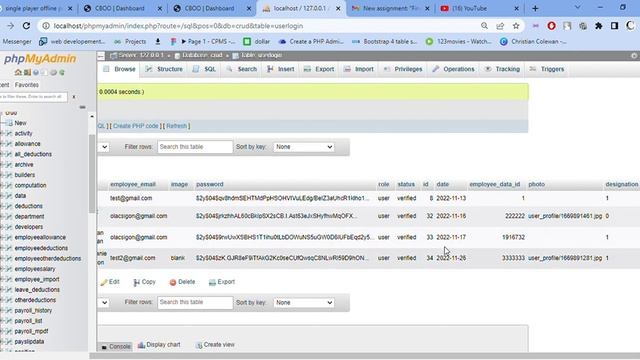The height and width of the screenshot is (360, 640).
Task: Open the SQL tab
Action: pos(204,69)
